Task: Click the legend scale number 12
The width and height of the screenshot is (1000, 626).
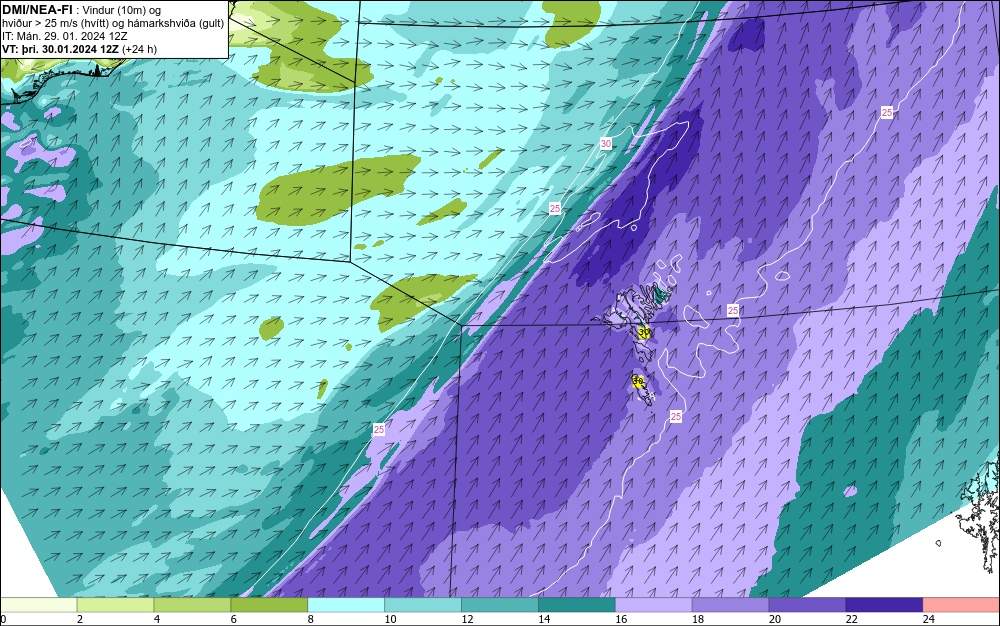Action: click(467, 619)
